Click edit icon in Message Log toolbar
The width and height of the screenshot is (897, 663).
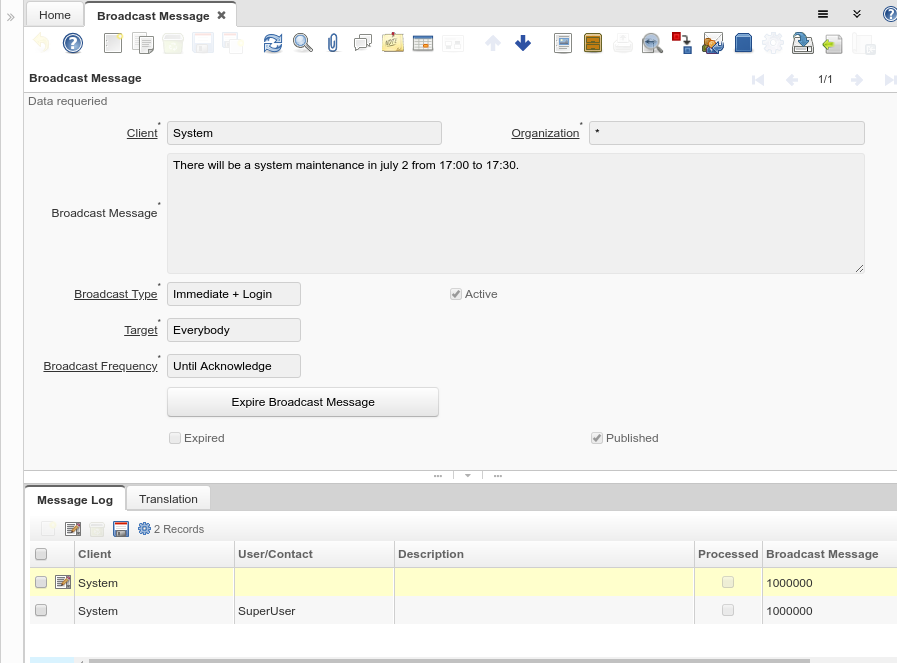coord(73,529)
